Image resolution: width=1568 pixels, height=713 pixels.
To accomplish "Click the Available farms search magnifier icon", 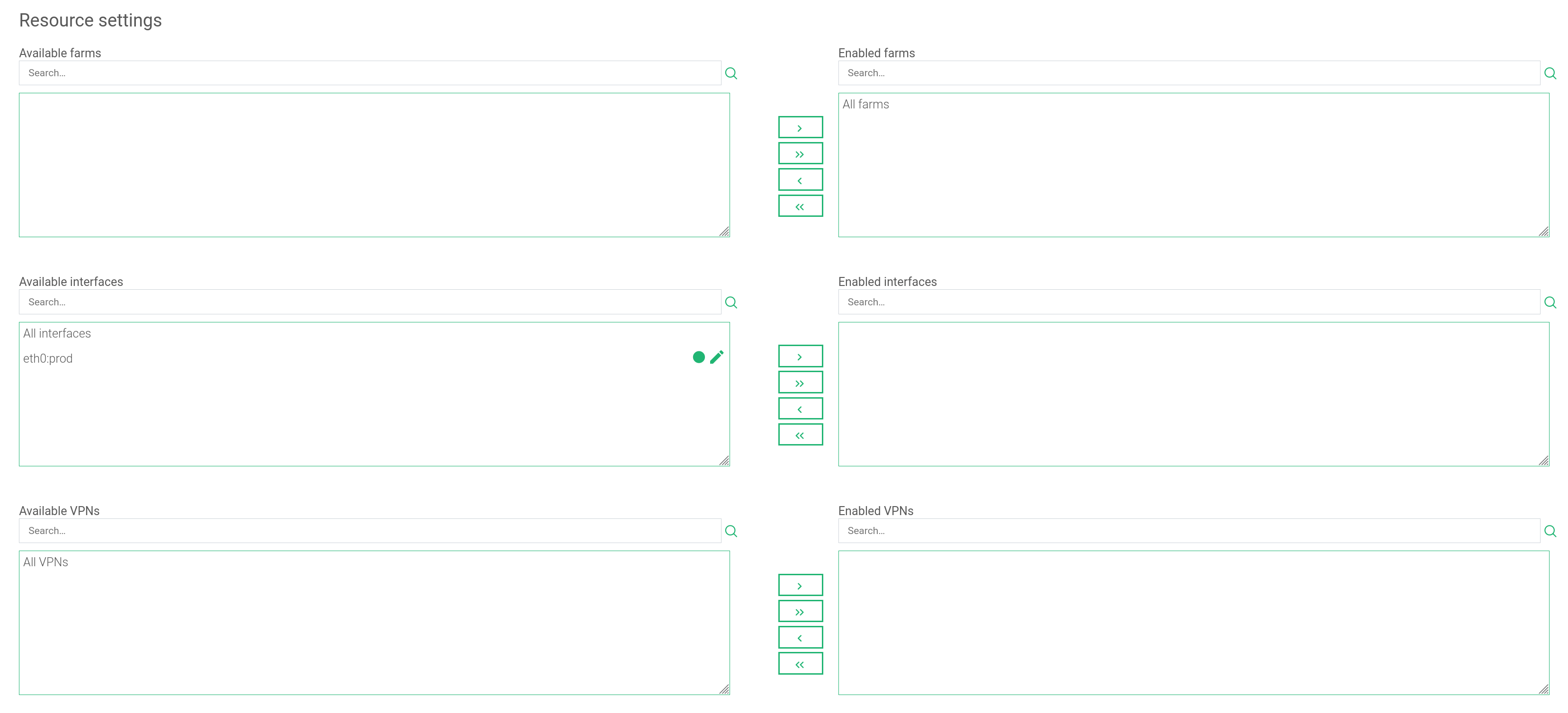I will 731,74.
